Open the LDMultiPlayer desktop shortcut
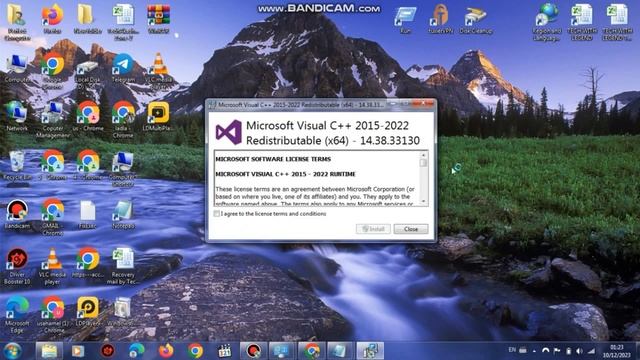 pyautogui.click(x=158, y=116)
